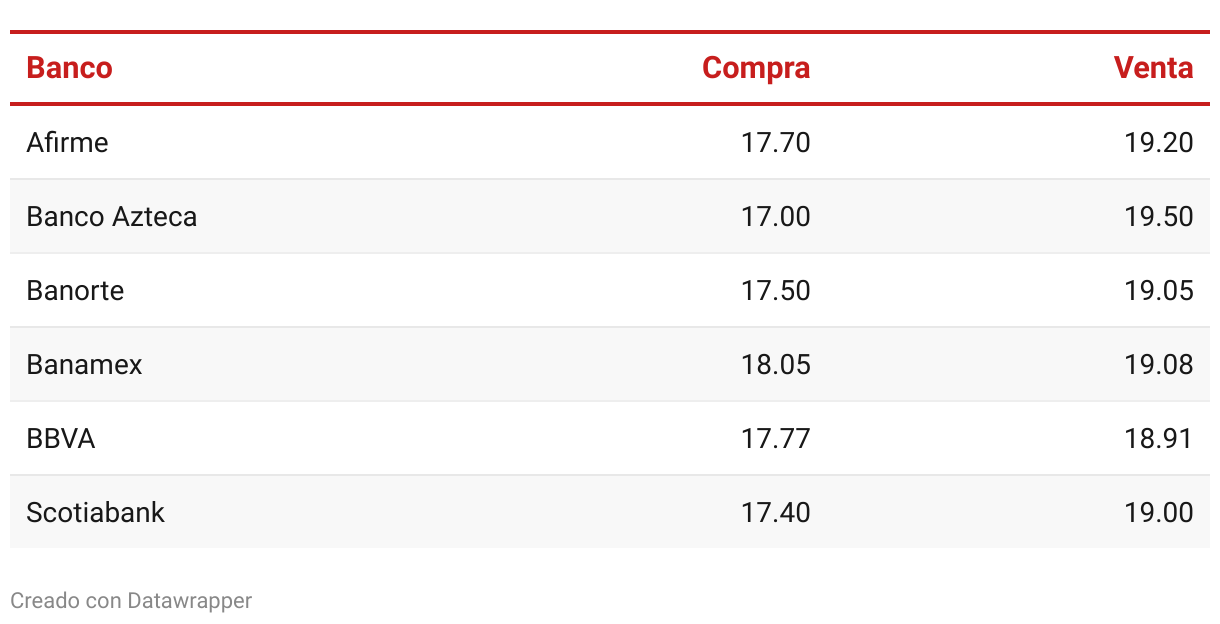The width and height of the screenshot is (1220, 624).
Task: Click Banamex's Venta value 19.08
Action: tap(1158, 364)
